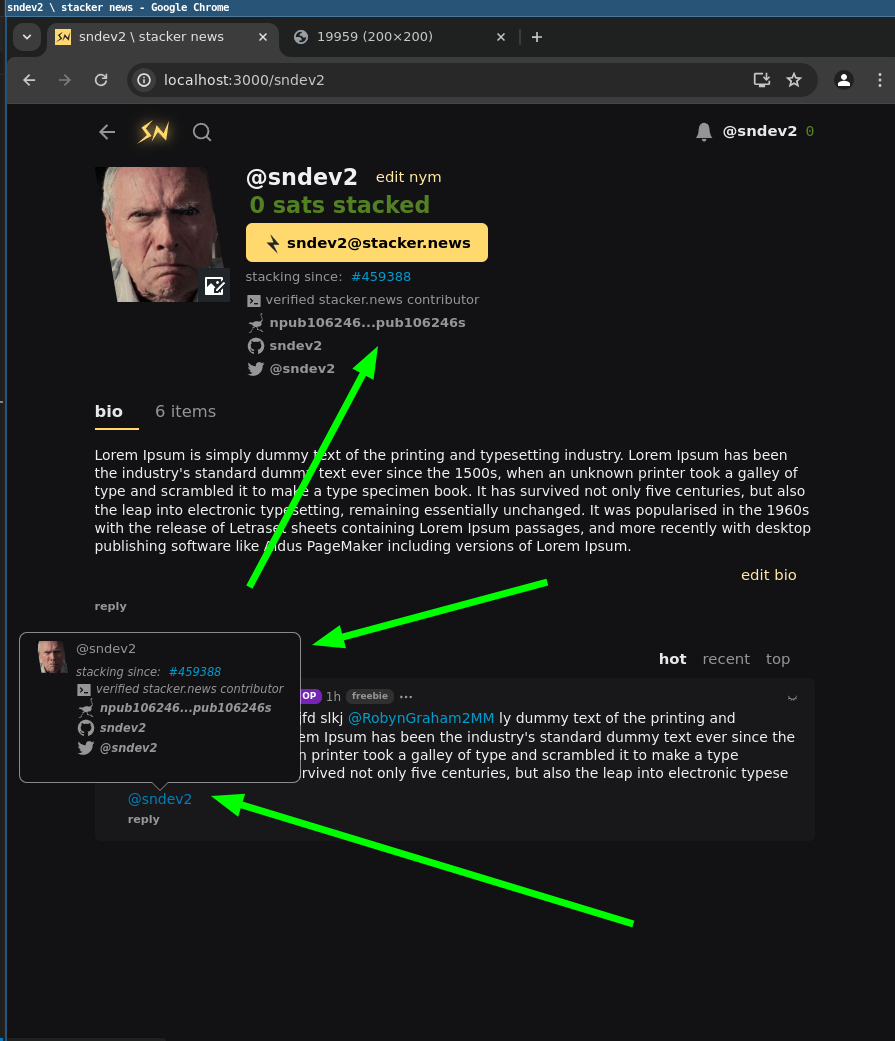Bookmark this page with star icon
The width and height of the screenshot is (895, 1041).
pos(794,80)
